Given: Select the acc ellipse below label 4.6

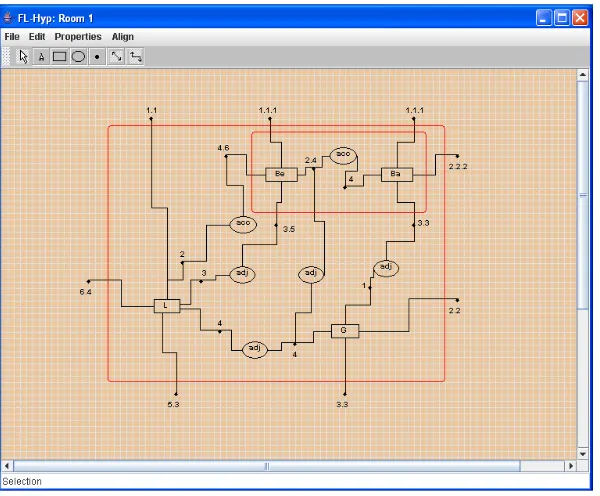Looking at the screenshot, I should coord(243,224).
